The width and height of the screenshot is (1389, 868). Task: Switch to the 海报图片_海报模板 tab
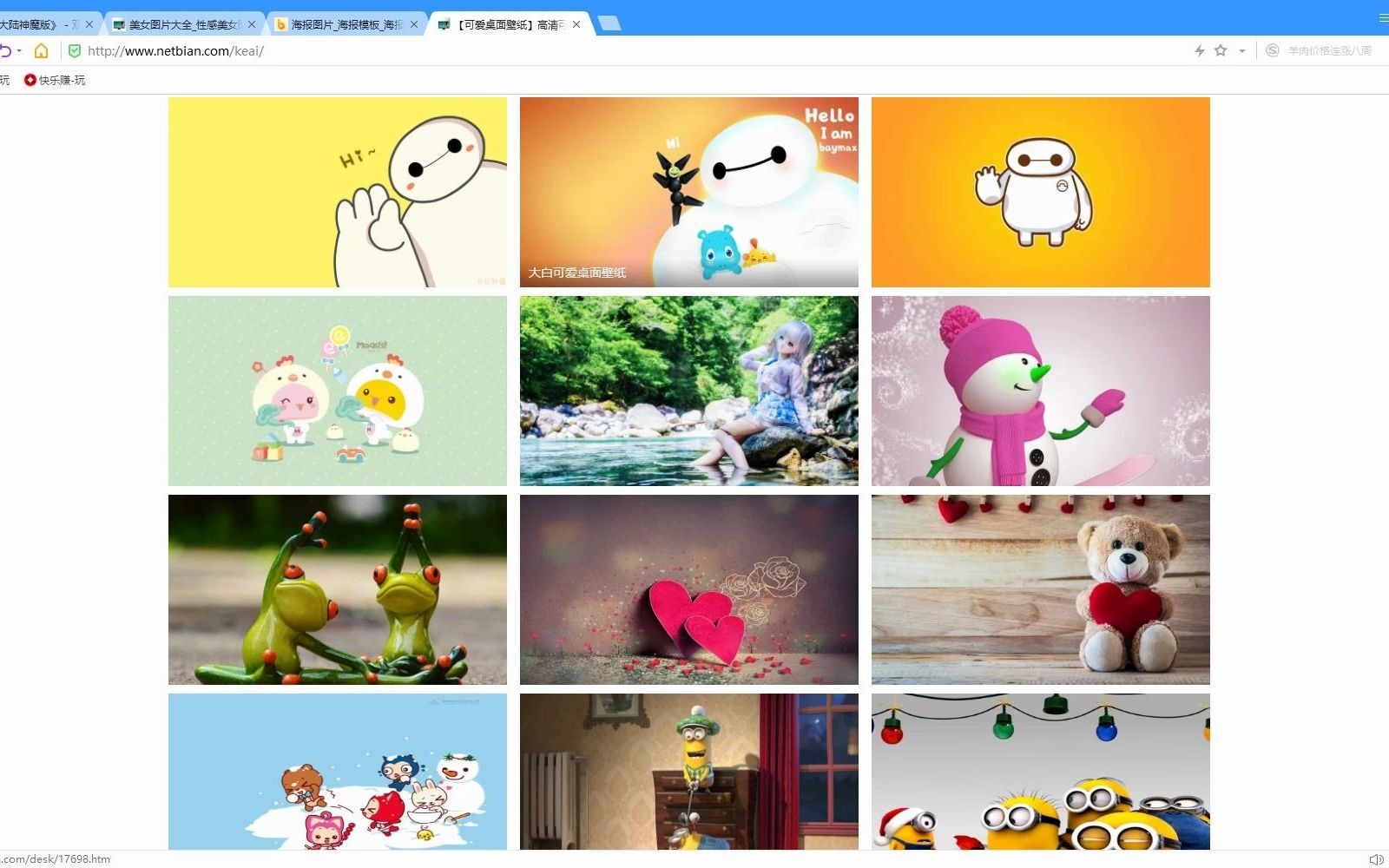tap(346, 24)
